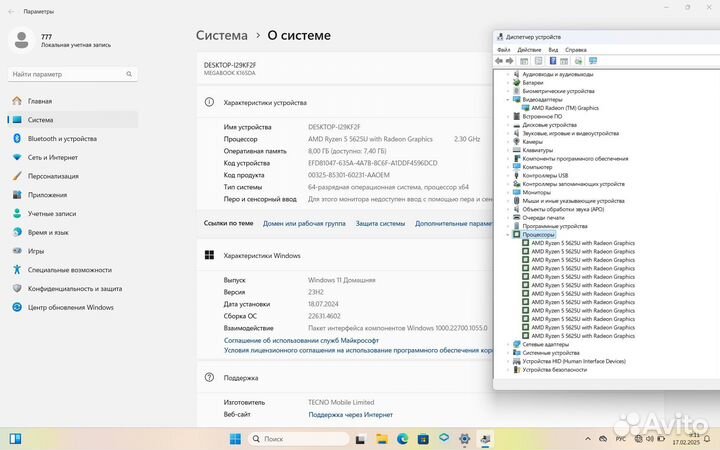Viewport: 720px width, 450px height.
Task: Open Widgets panel on taskbar
Action: point(15,439)
